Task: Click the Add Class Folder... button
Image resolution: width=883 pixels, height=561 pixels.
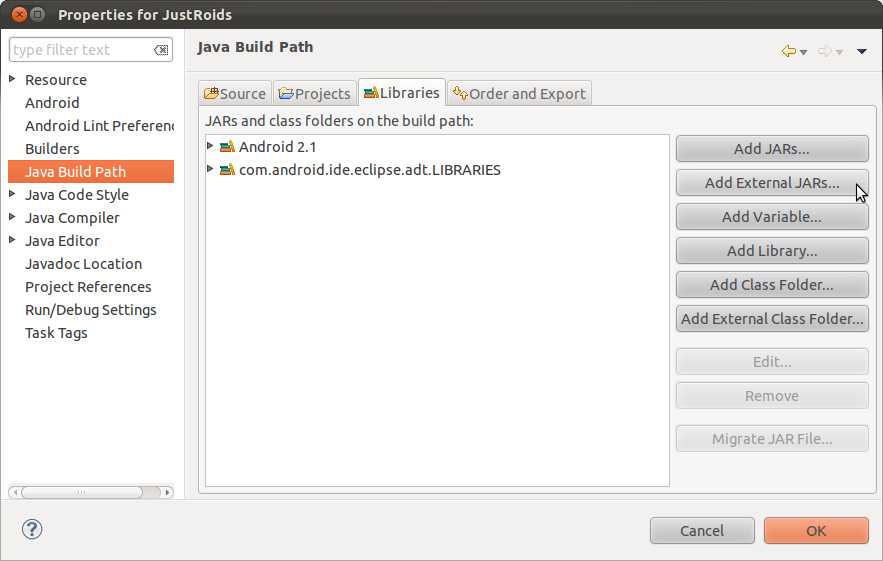Action: (x=772, y=284)
